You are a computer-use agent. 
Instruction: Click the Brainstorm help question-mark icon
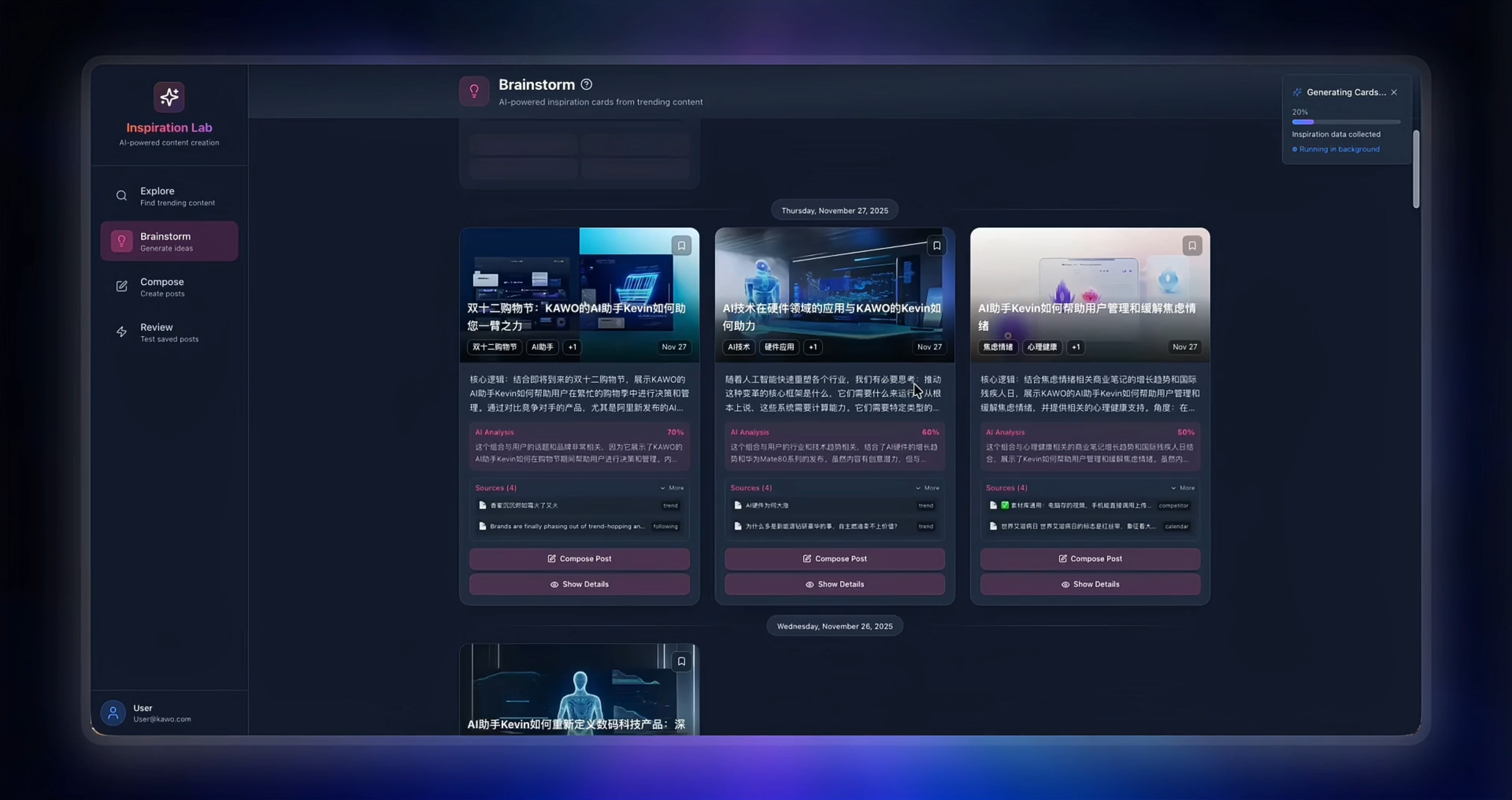(586, 84)
